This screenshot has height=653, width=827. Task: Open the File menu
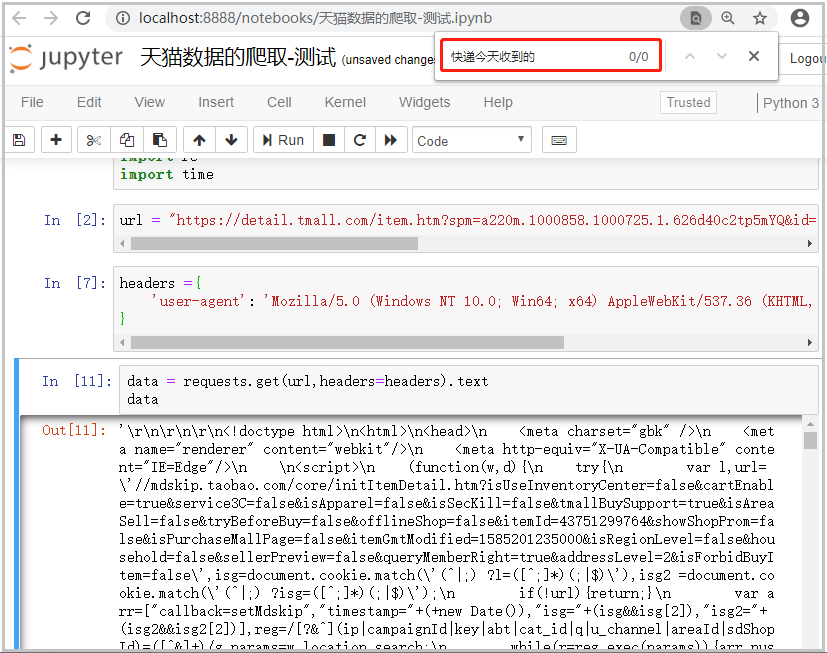coord(32,102)
